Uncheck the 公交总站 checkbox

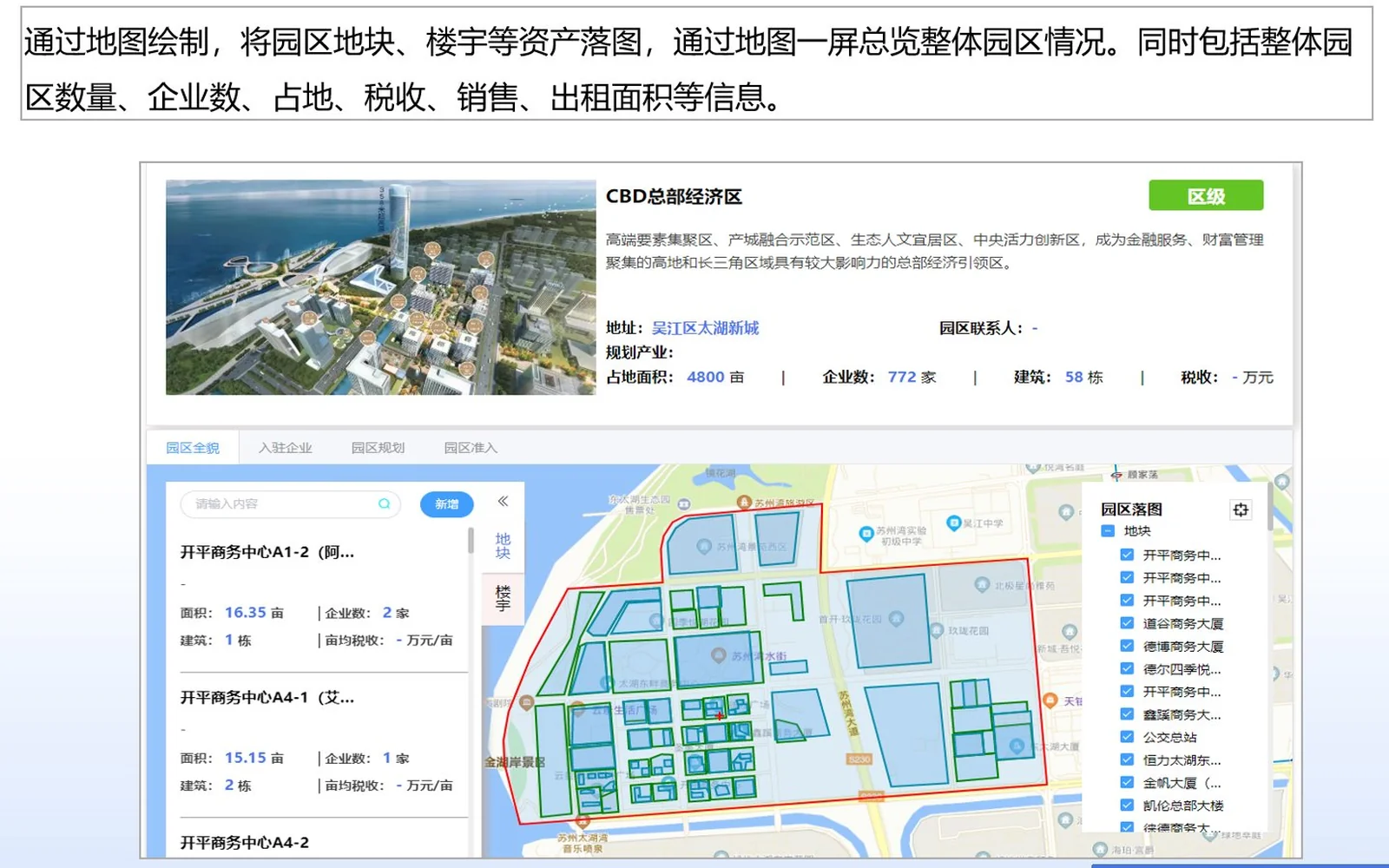pos(1127,737)
